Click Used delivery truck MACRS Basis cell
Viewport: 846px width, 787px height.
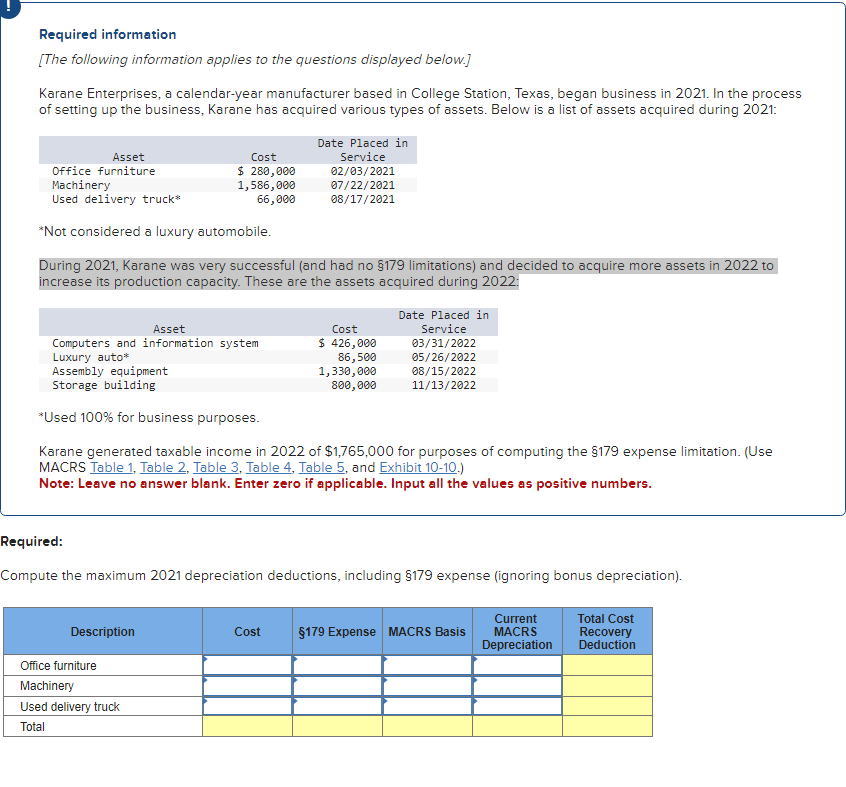coord(428,706)
